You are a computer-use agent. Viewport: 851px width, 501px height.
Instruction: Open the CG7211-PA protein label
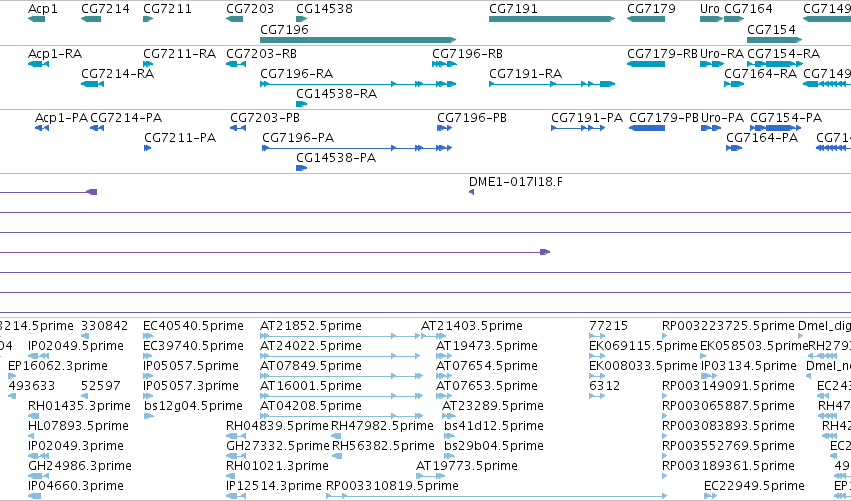tap(180, 138)
